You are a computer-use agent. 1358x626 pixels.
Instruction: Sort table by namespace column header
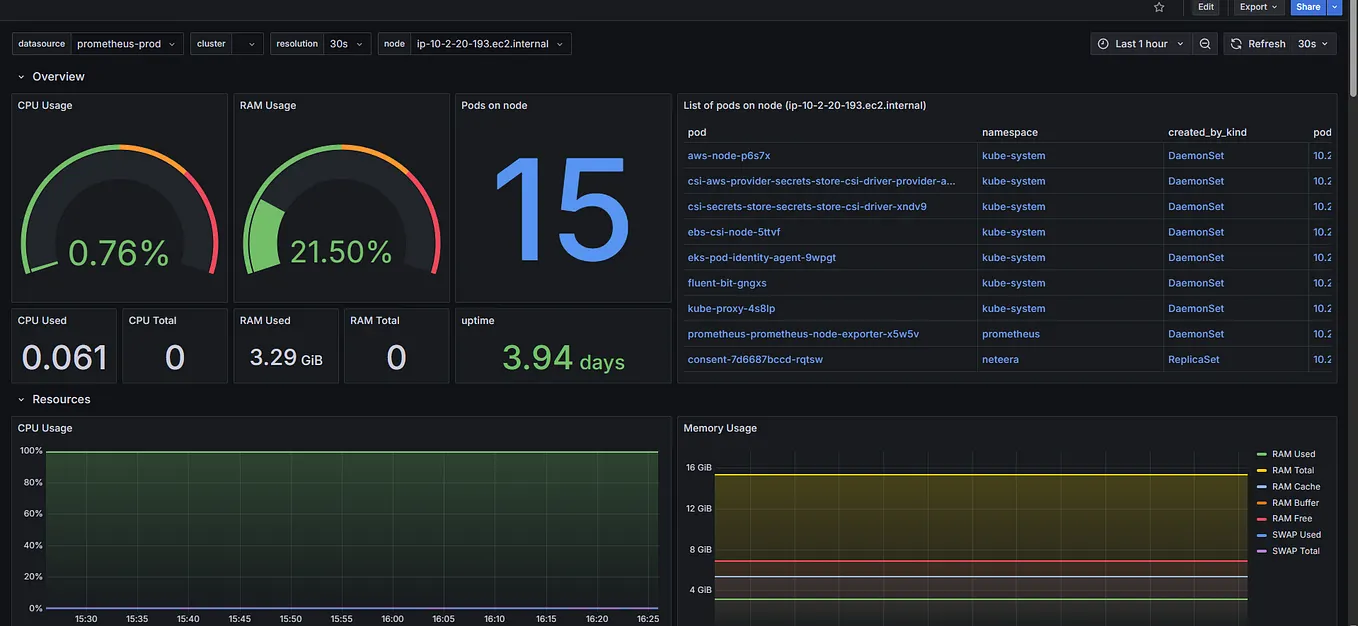(x=1010, y=132)
